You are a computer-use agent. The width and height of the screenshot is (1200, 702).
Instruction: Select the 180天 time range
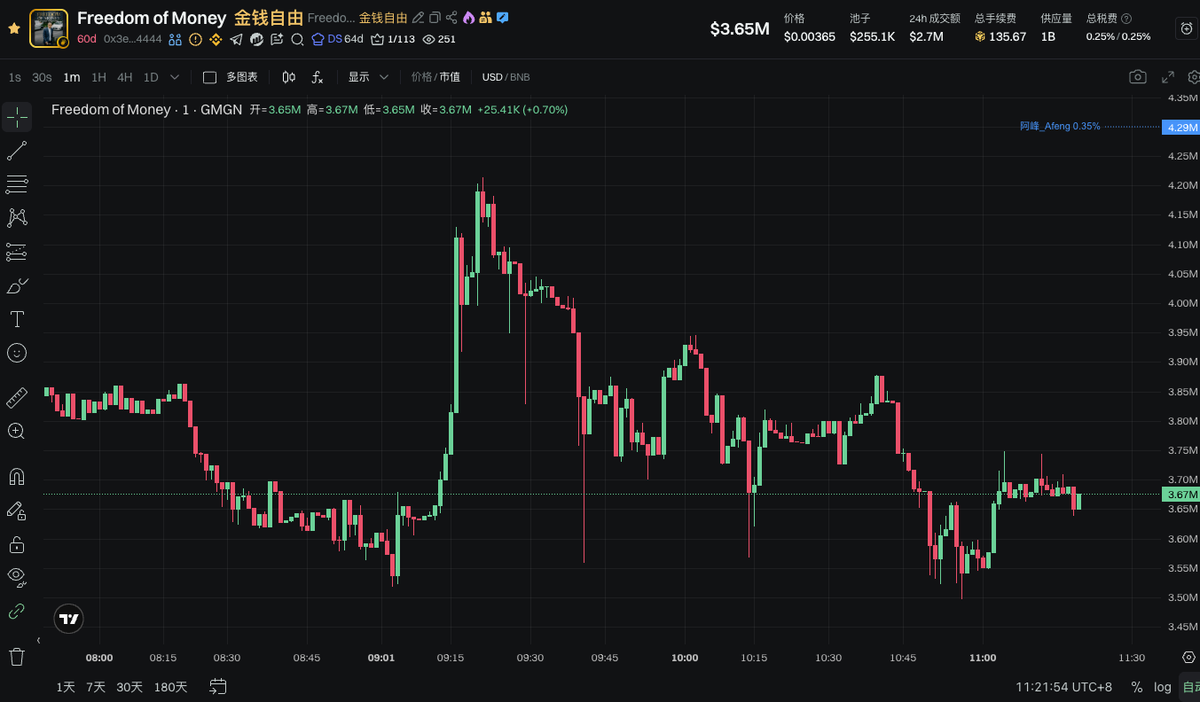169,687
